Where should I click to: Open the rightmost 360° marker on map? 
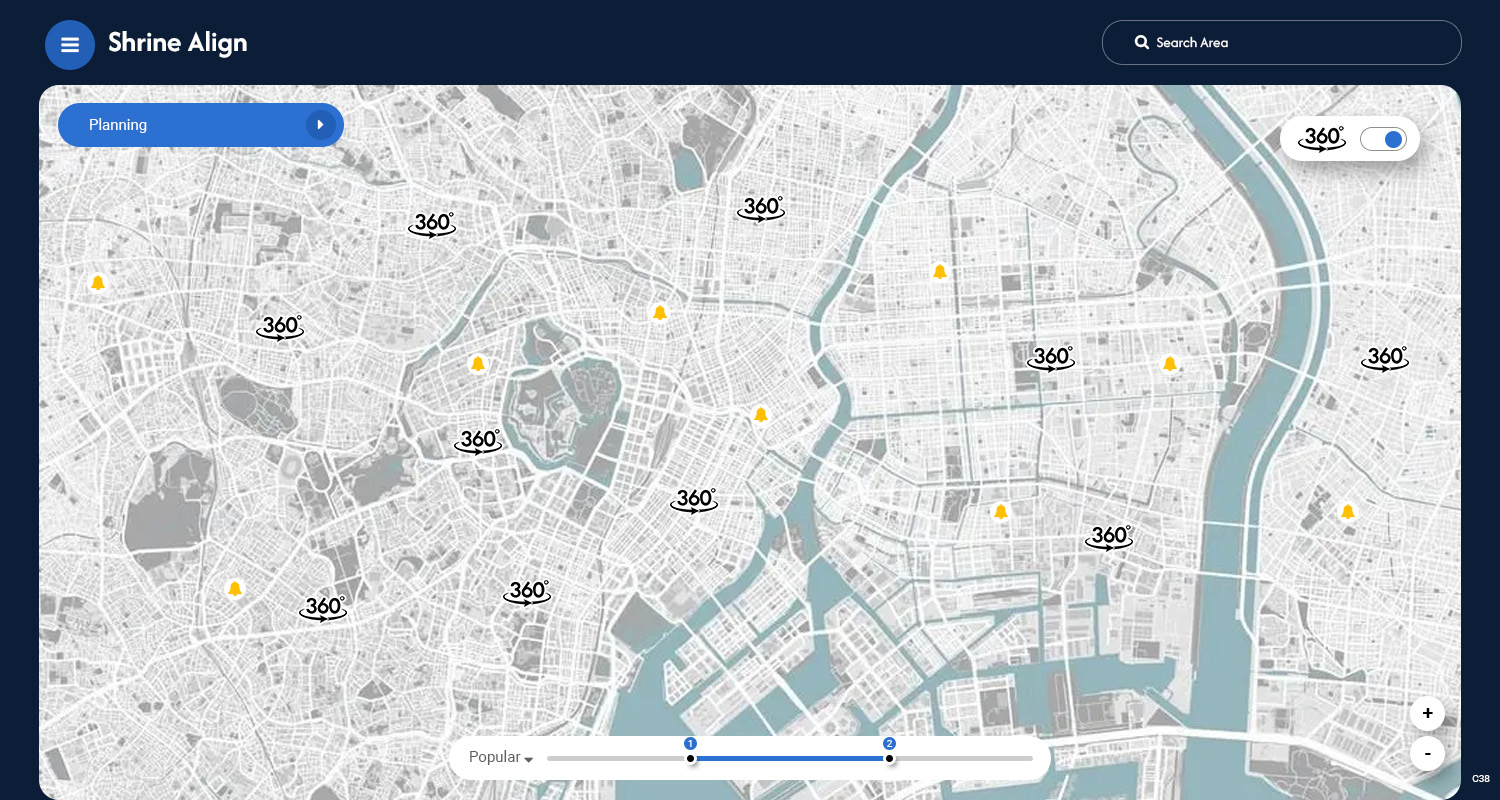[1385, 358]
